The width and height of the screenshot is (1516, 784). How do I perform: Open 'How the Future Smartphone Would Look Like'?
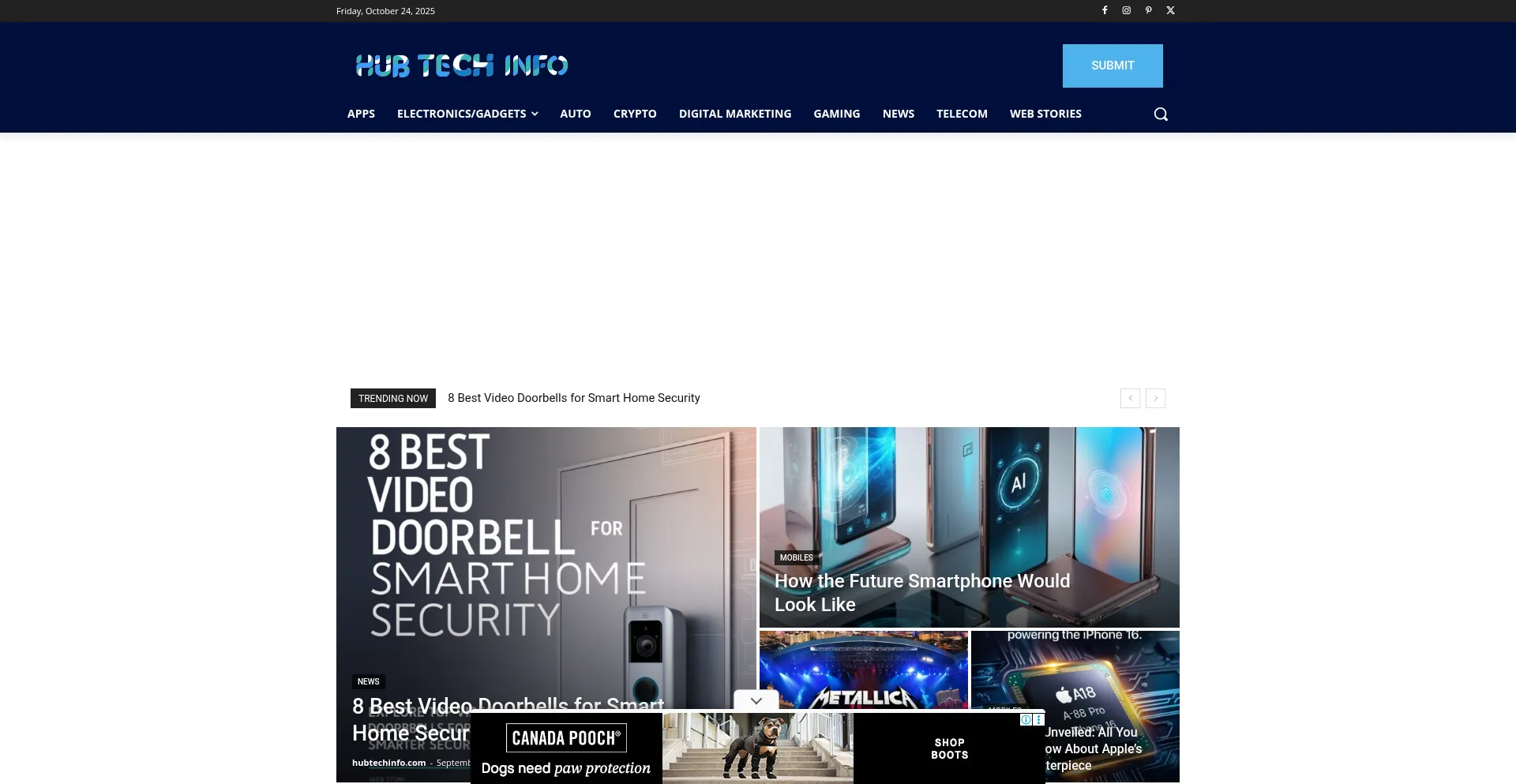click(x=921, y=592)
